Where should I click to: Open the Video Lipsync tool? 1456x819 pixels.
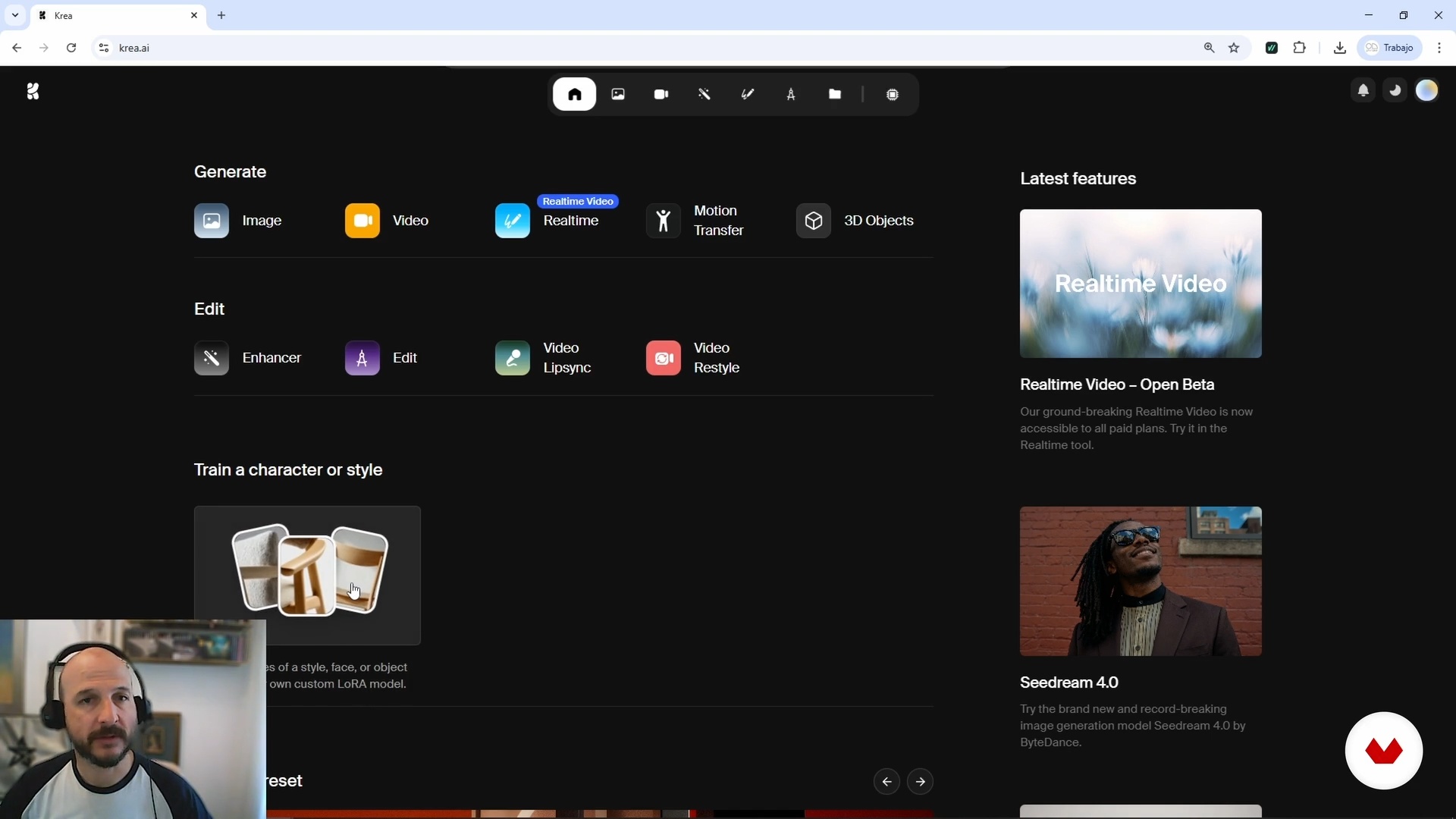point(543,358)
